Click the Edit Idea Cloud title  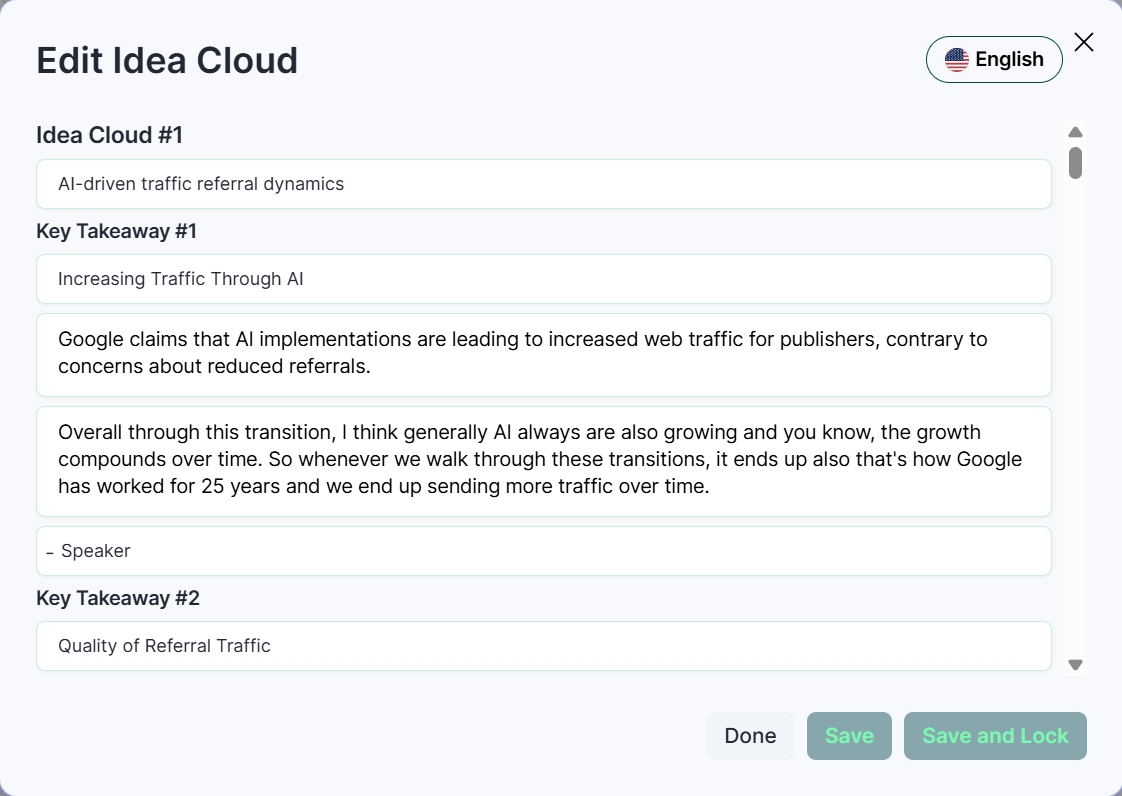point(167,61)
